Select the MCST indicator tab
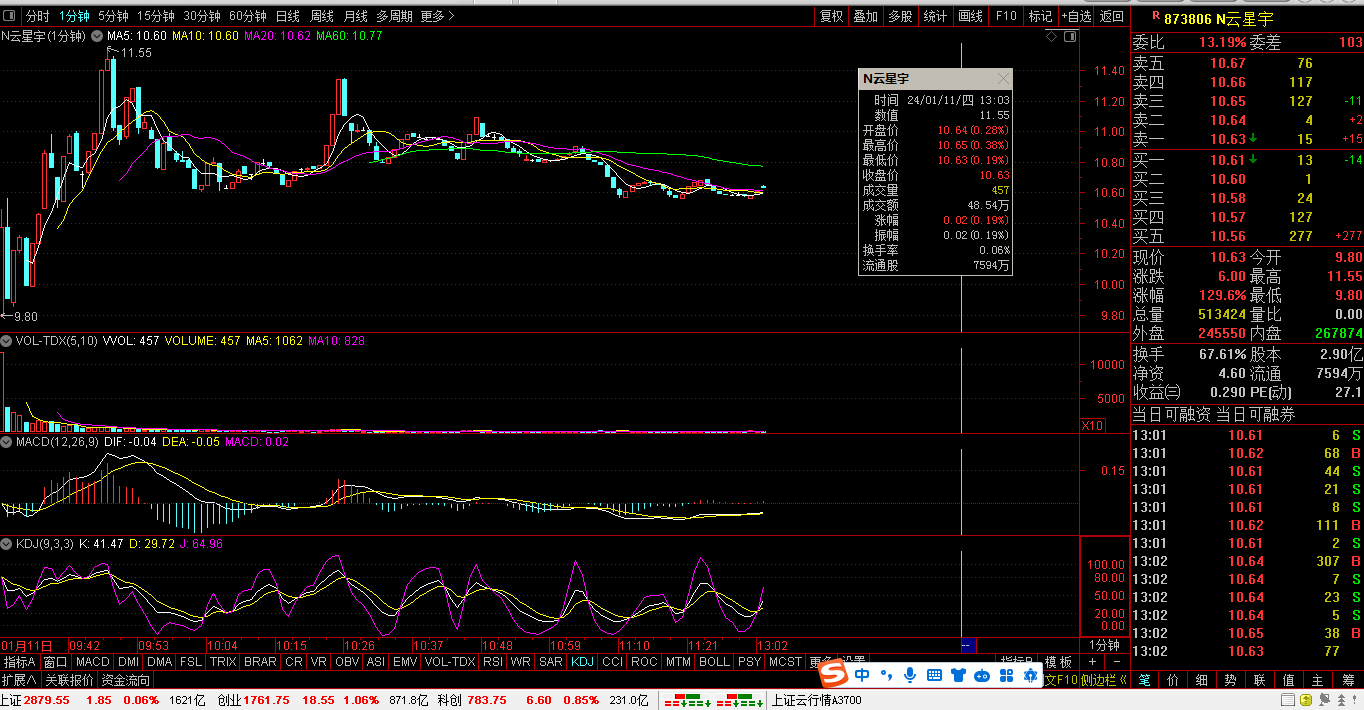This screenshot has height=710, width=1364. (785, 662)
